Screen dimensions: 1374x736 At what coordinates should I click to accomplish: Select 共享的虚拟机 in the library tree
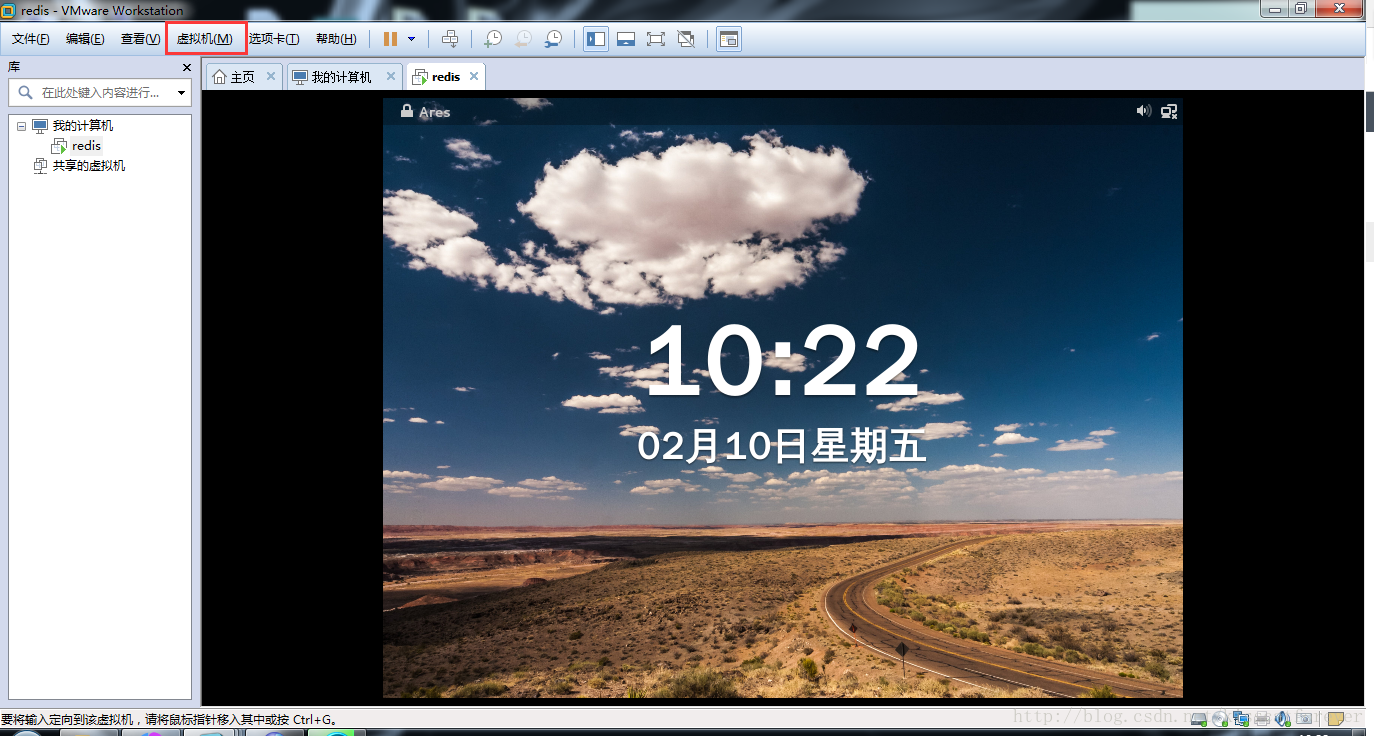(x=89, y=166)
